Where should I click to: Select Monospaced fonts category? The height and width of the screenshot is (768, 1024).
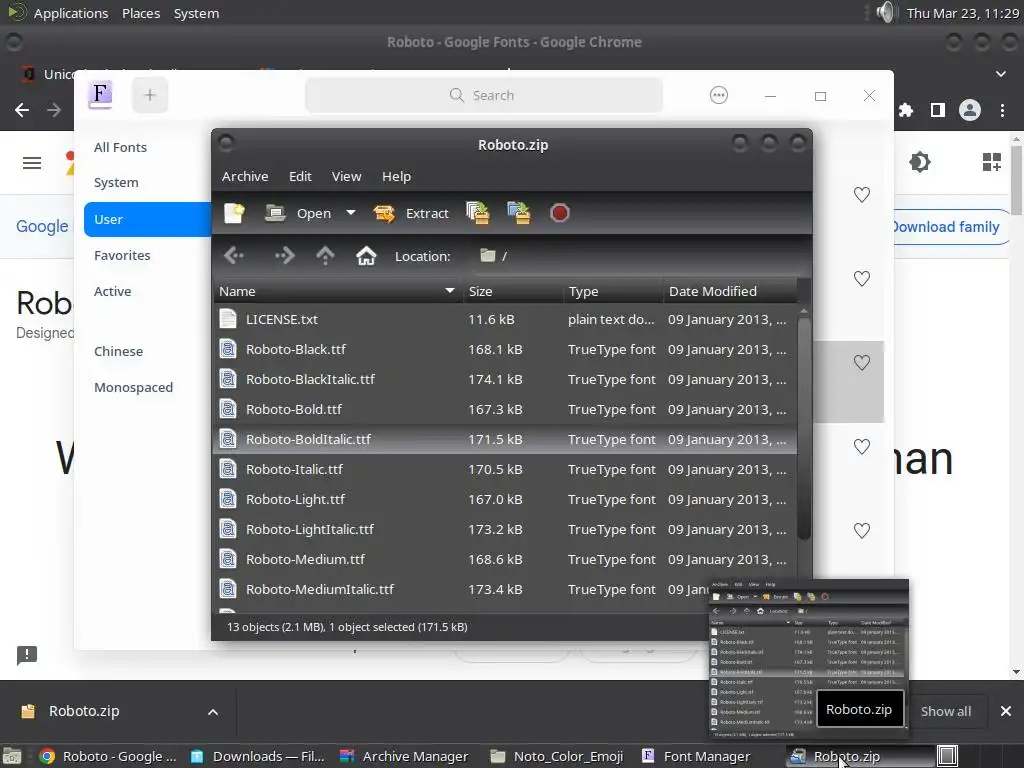pyautogui.click(x=133, y=387)
